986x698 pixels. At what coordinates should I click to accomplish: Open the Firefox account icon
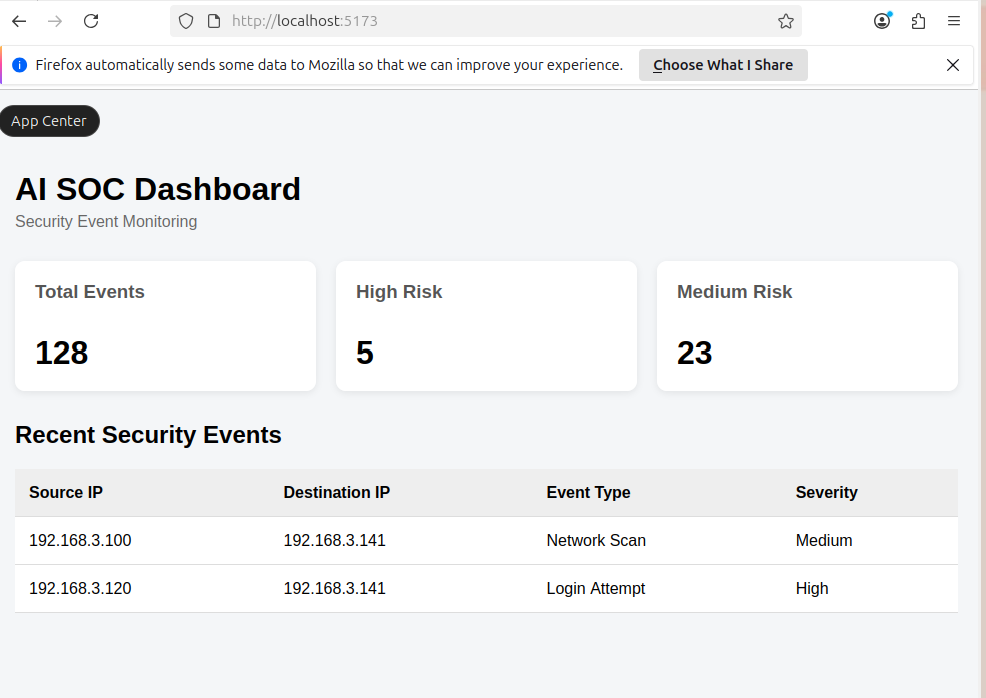pyautogui.click(x=882, y=21)
